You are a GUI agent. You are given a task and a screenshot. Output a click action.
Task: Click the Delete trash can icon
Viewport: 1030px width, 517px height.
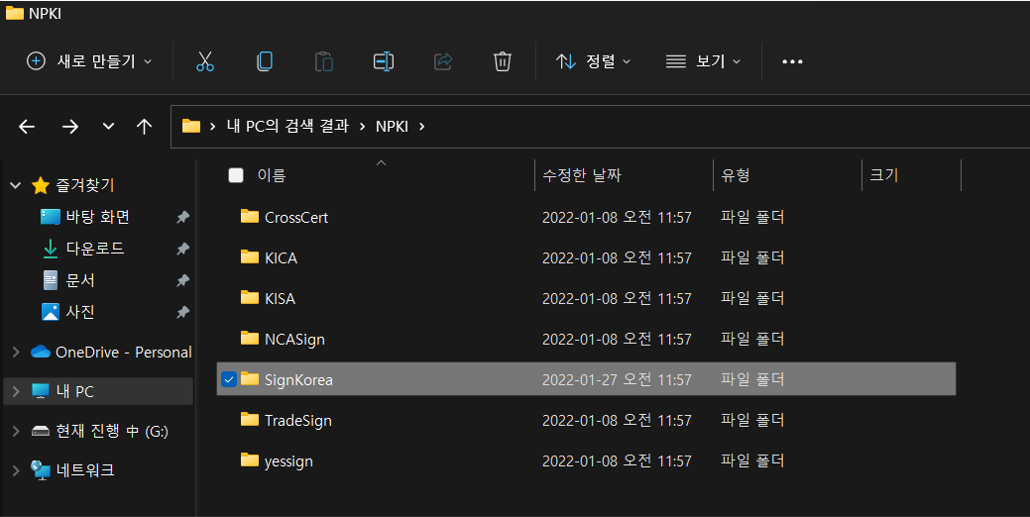(503, 62)
